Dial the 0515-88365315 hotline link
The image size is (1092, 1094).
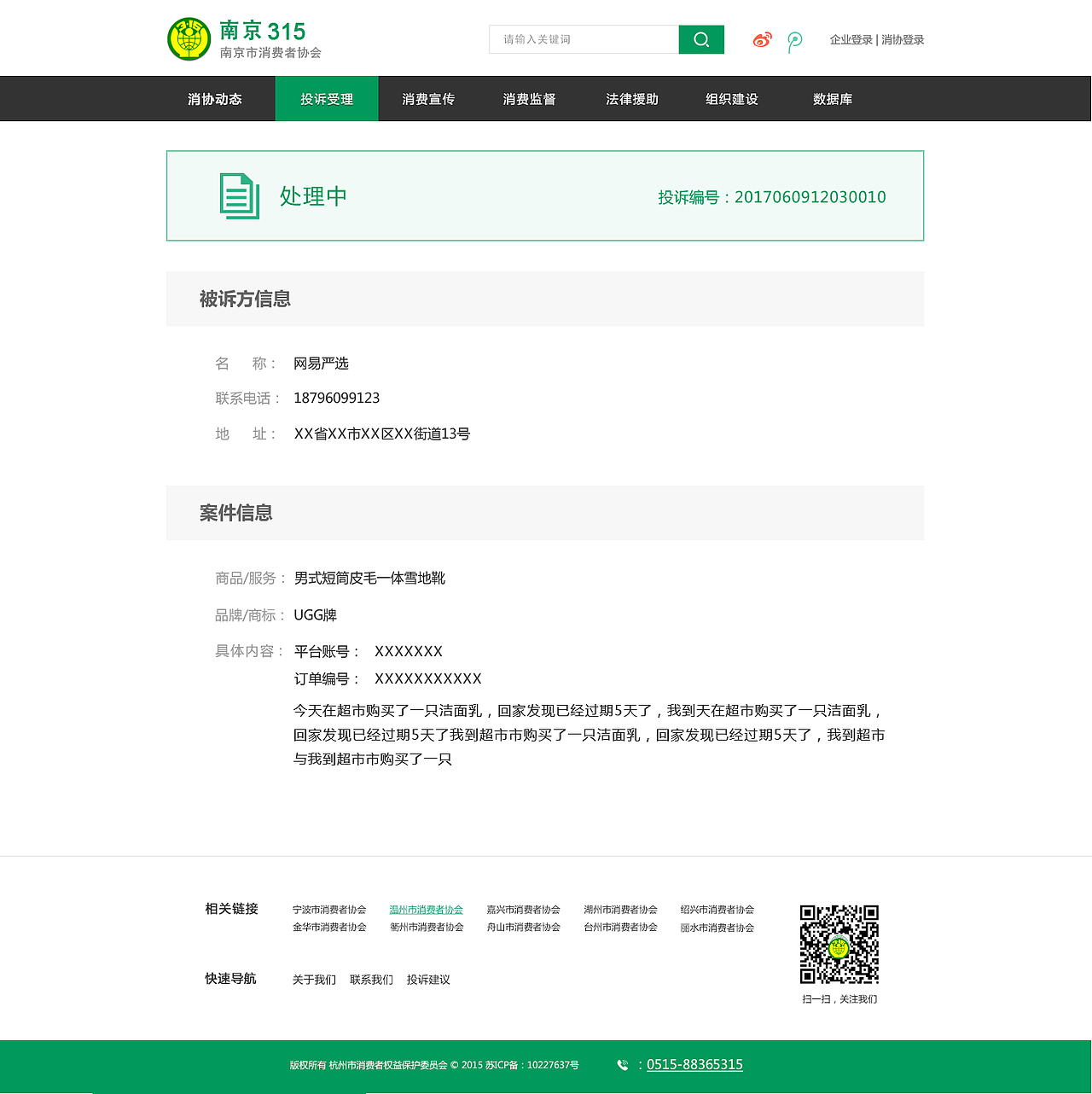click(694, 1064)
